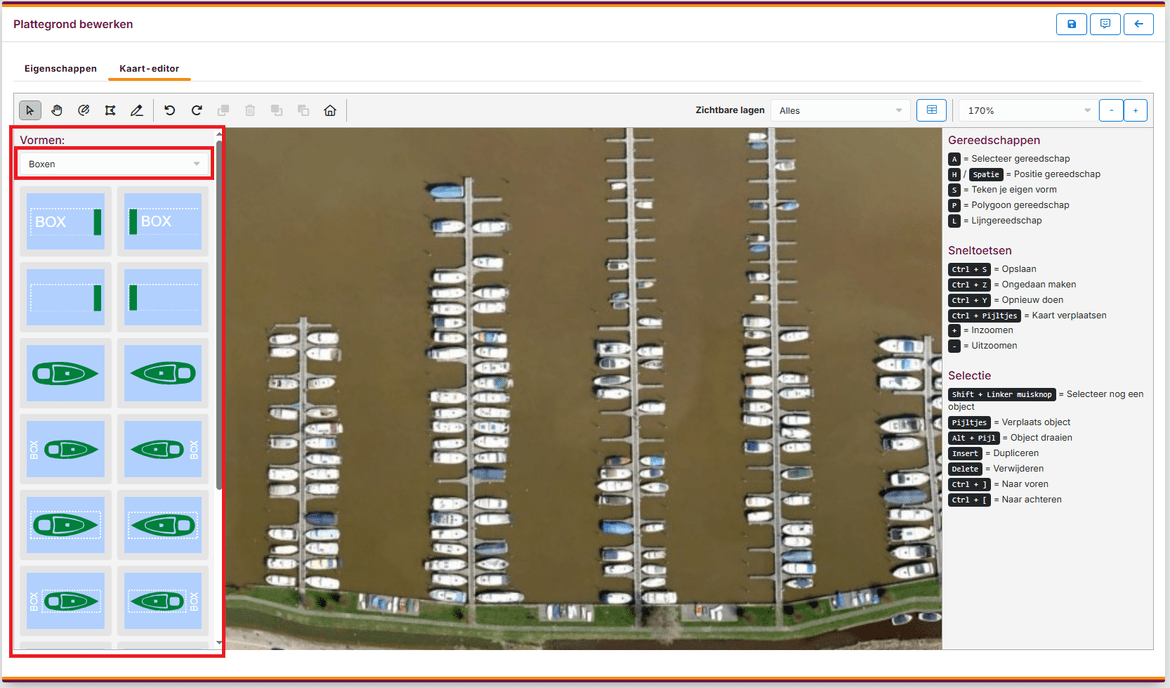Open the Kaart-editor tab
This screenshot has height=688, width=1170.
(x=149, y=69)
